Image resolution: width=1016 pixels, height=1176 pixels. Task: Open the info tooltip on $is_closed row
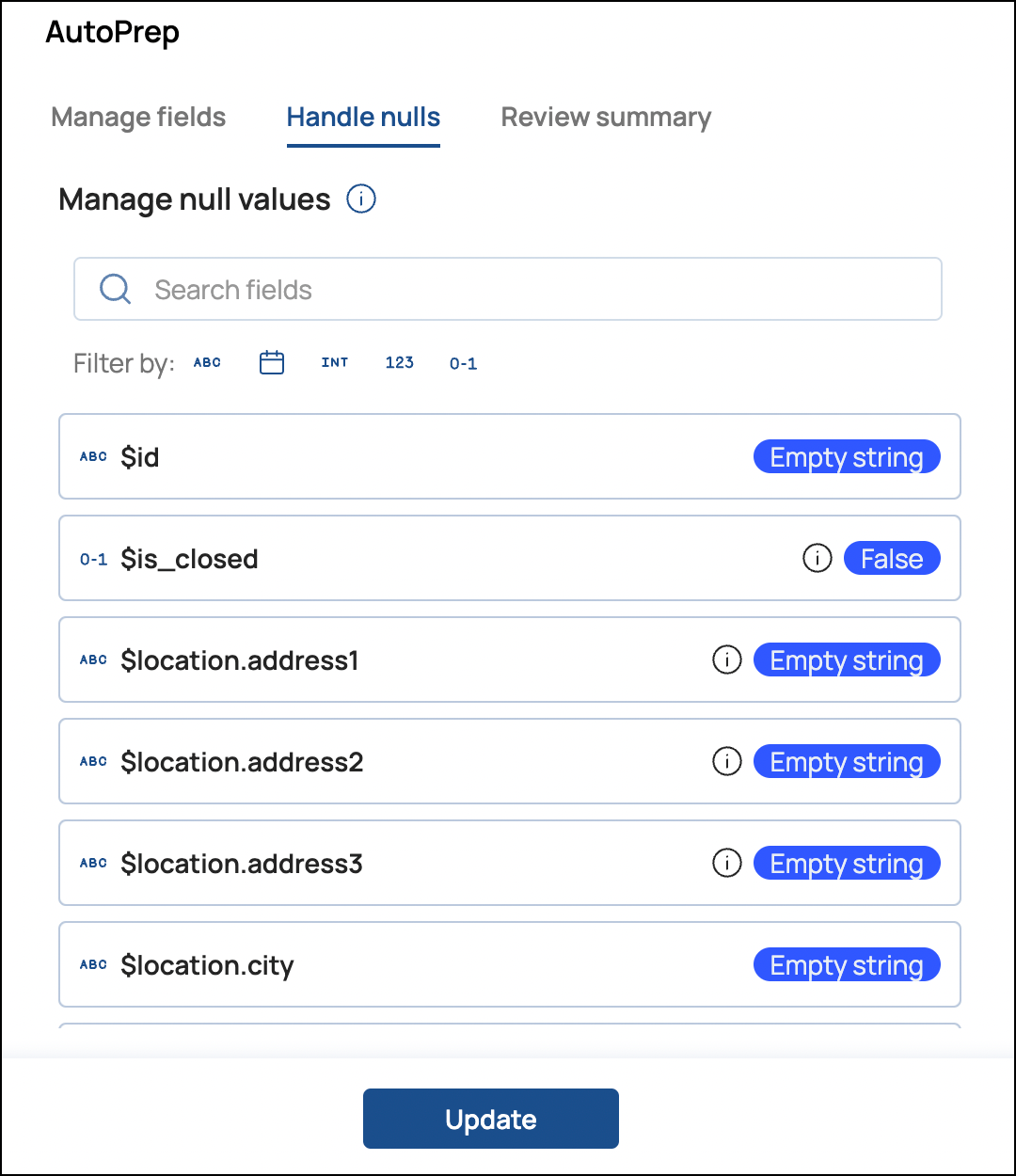point(818,558)
